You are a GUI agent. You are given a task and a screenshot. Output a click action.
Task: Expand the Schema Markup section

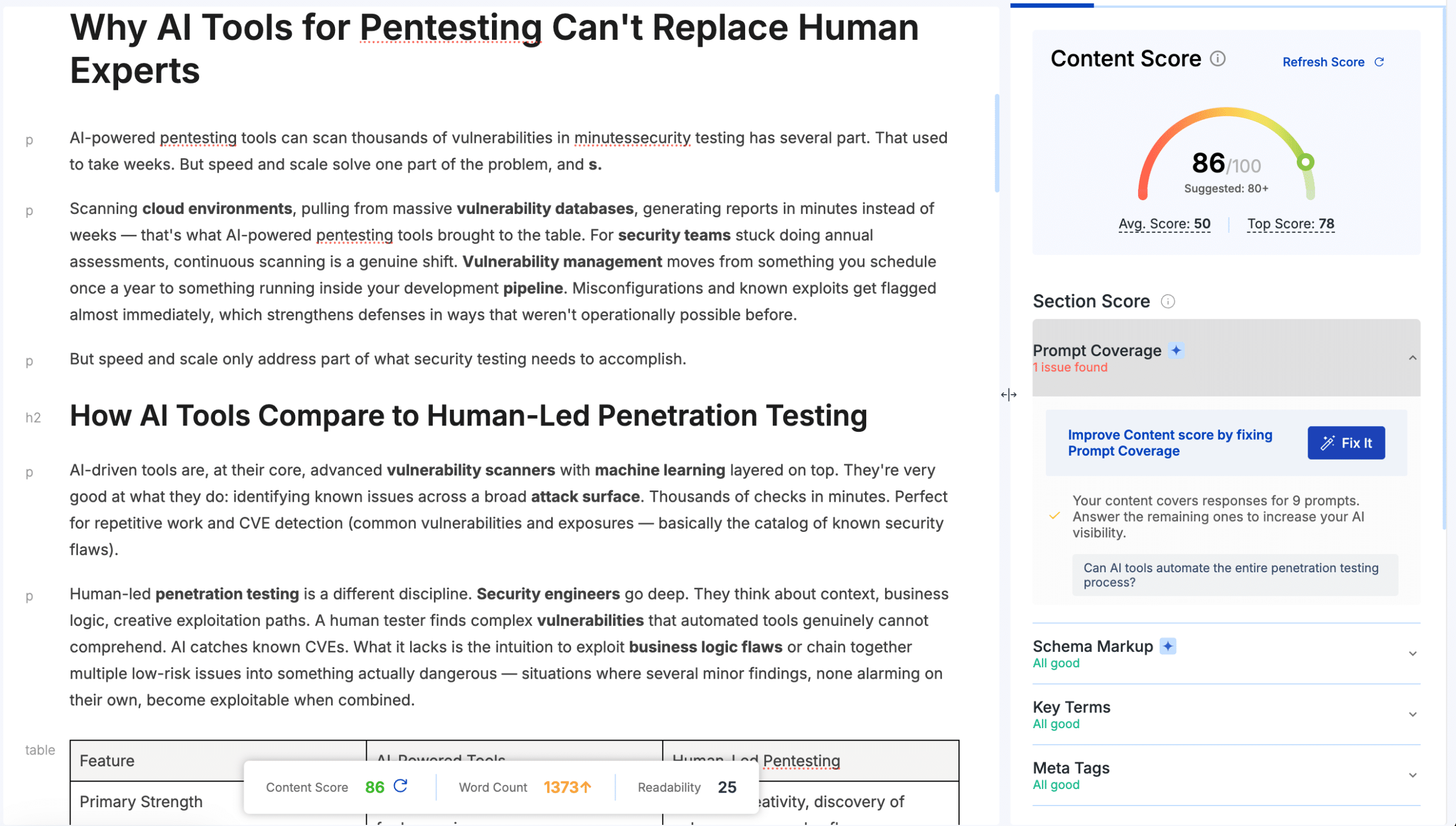(x=1412, y=654)
